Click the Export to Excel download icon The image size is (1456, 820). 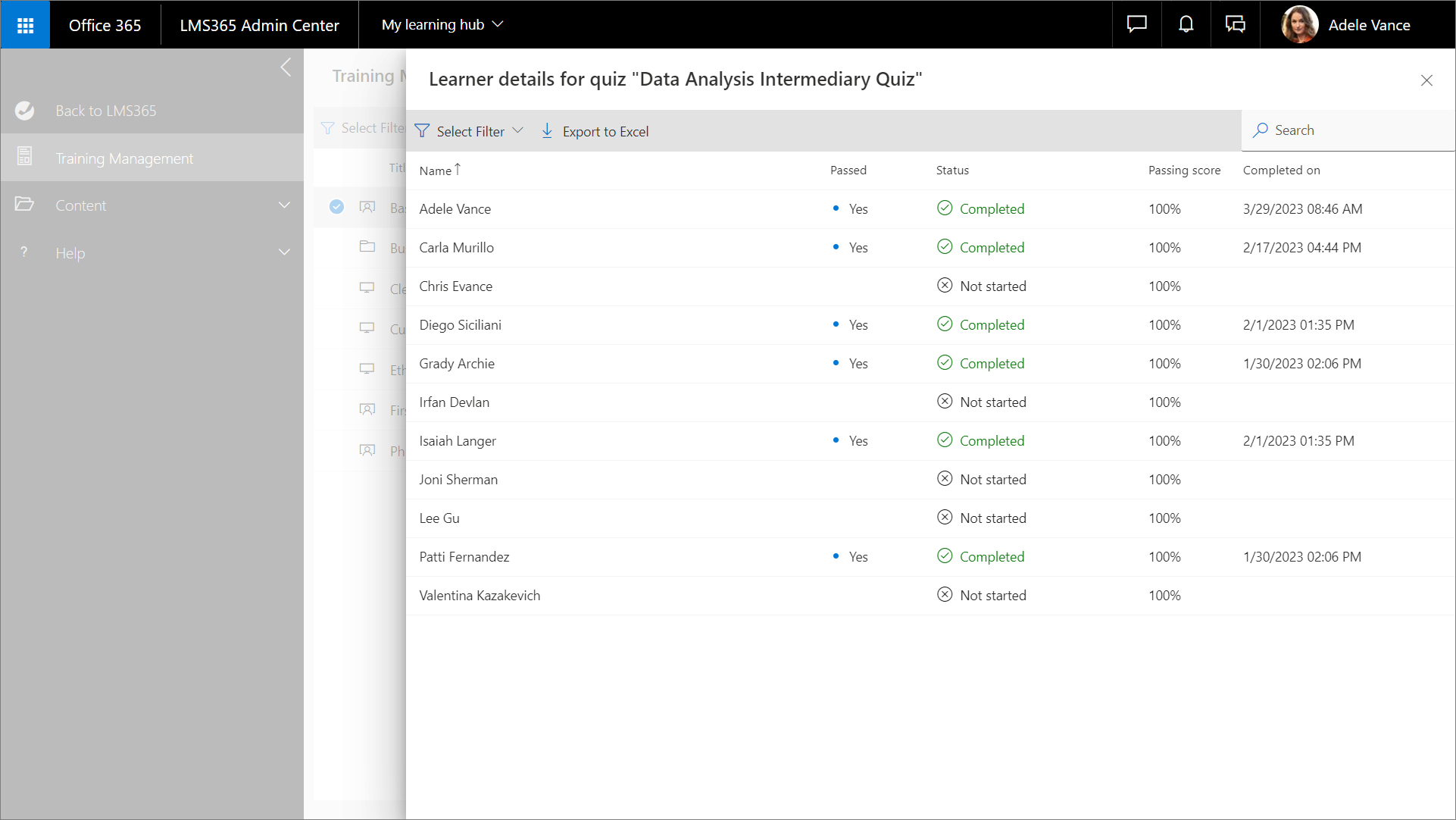(x=547, y=131)
